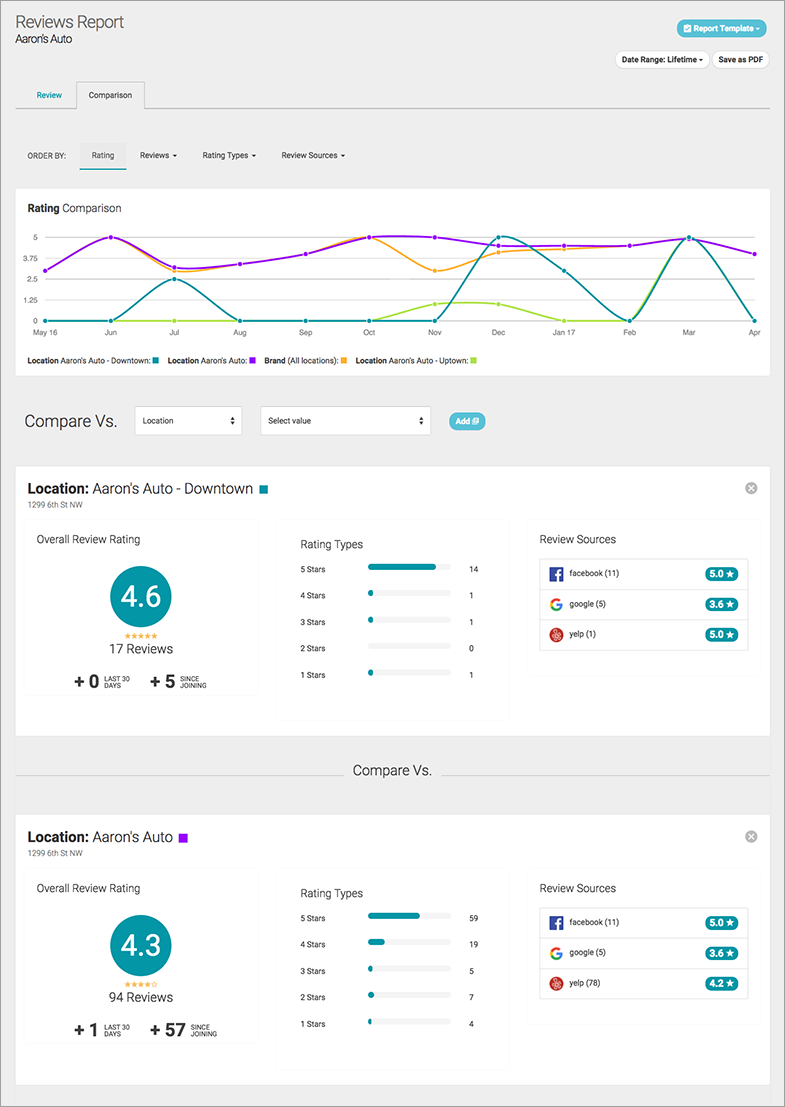Click the '+ 57' since joining value
This screenshot has height=1107, width=785.
tap(168, 1030)
